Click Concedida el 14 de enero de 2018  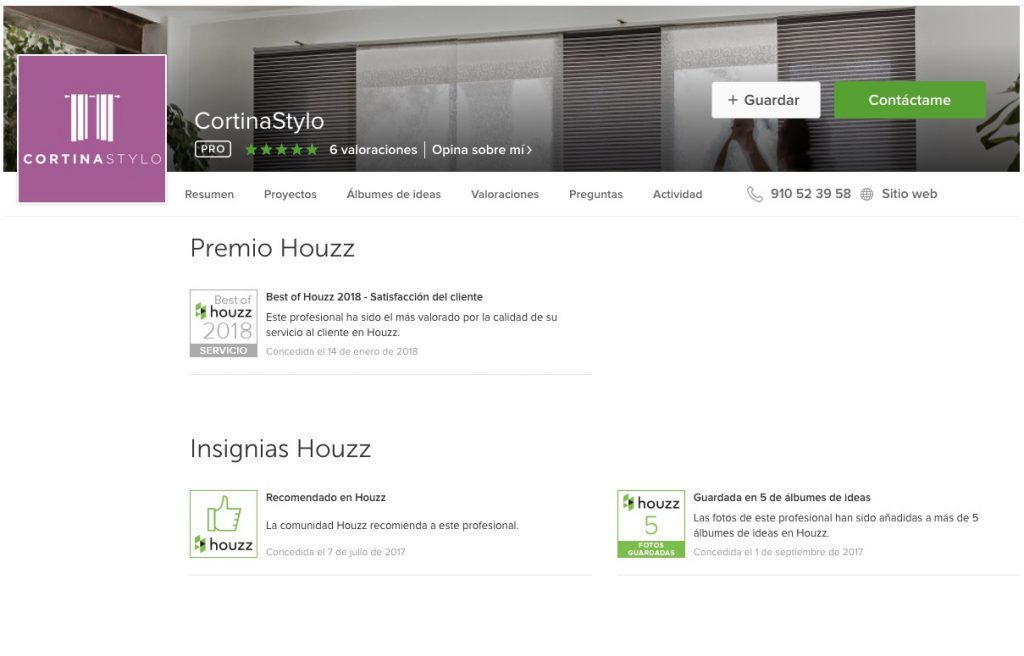click(x=342, y=352)
